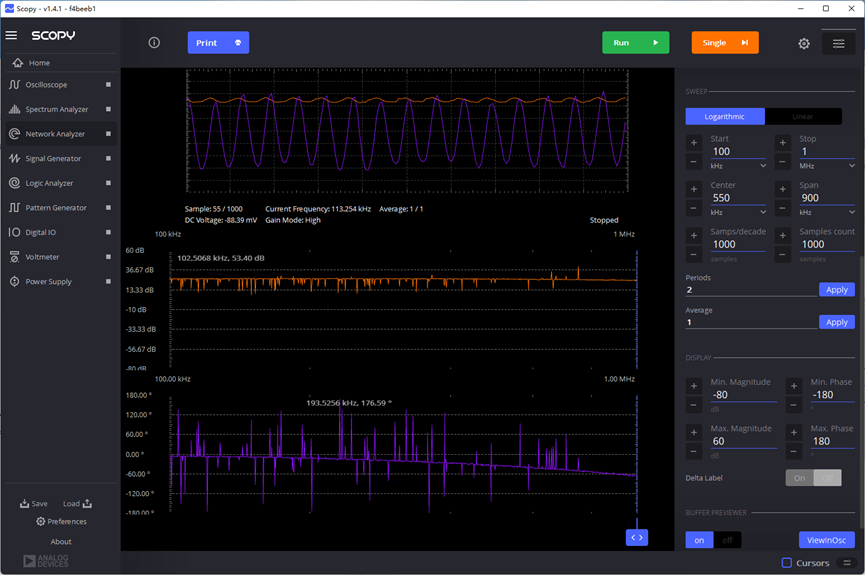The width and height of the screenshot is (865, 575).
Task: Click the Digital IO instrument icon
Action: tap(14, 232)
